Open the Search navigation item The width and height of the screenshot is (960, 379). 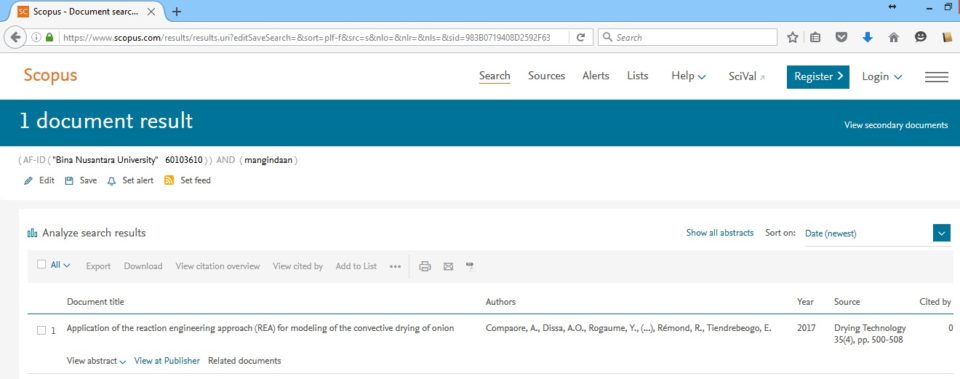[495, 76]
